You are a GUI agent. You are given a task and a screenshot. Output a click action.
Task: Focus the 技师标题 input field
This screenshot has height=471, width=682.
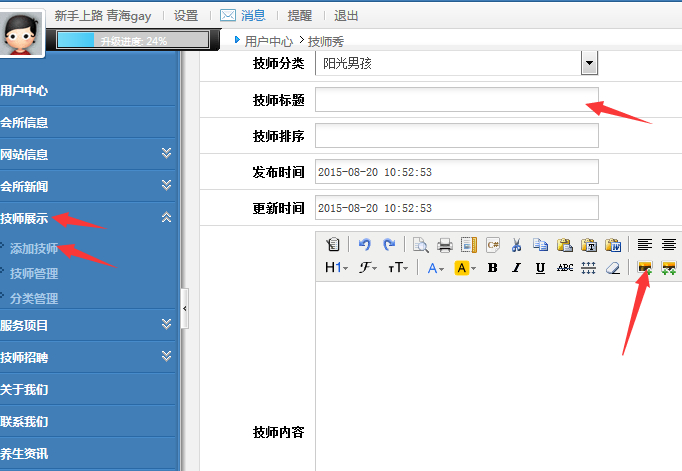tap(457, 100)
